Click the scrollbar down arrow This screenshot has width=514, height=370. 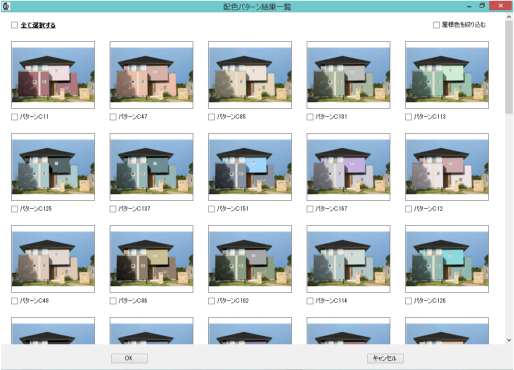(x=509, y=340)
